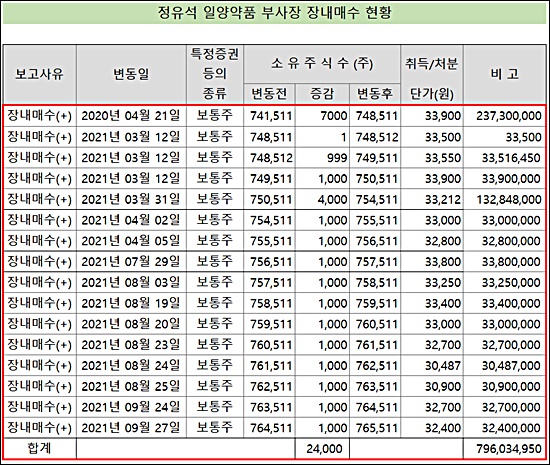Select after-change value 748,512
The image size is (550, 465).
[377, 137]
